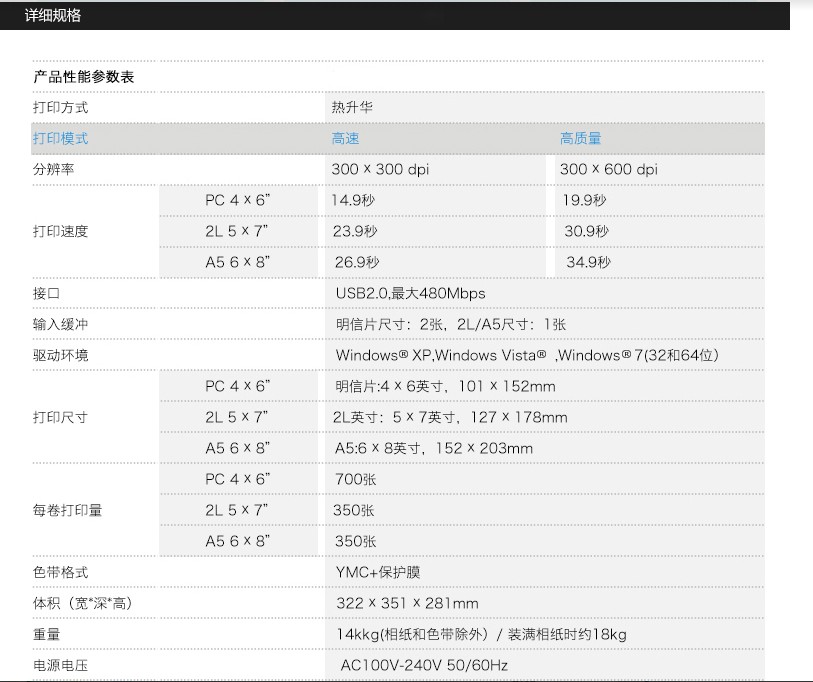Select the 高速 column header
The width and height of the screenshot is (813, 682).
pyautogui.click(x=345, y=139)
